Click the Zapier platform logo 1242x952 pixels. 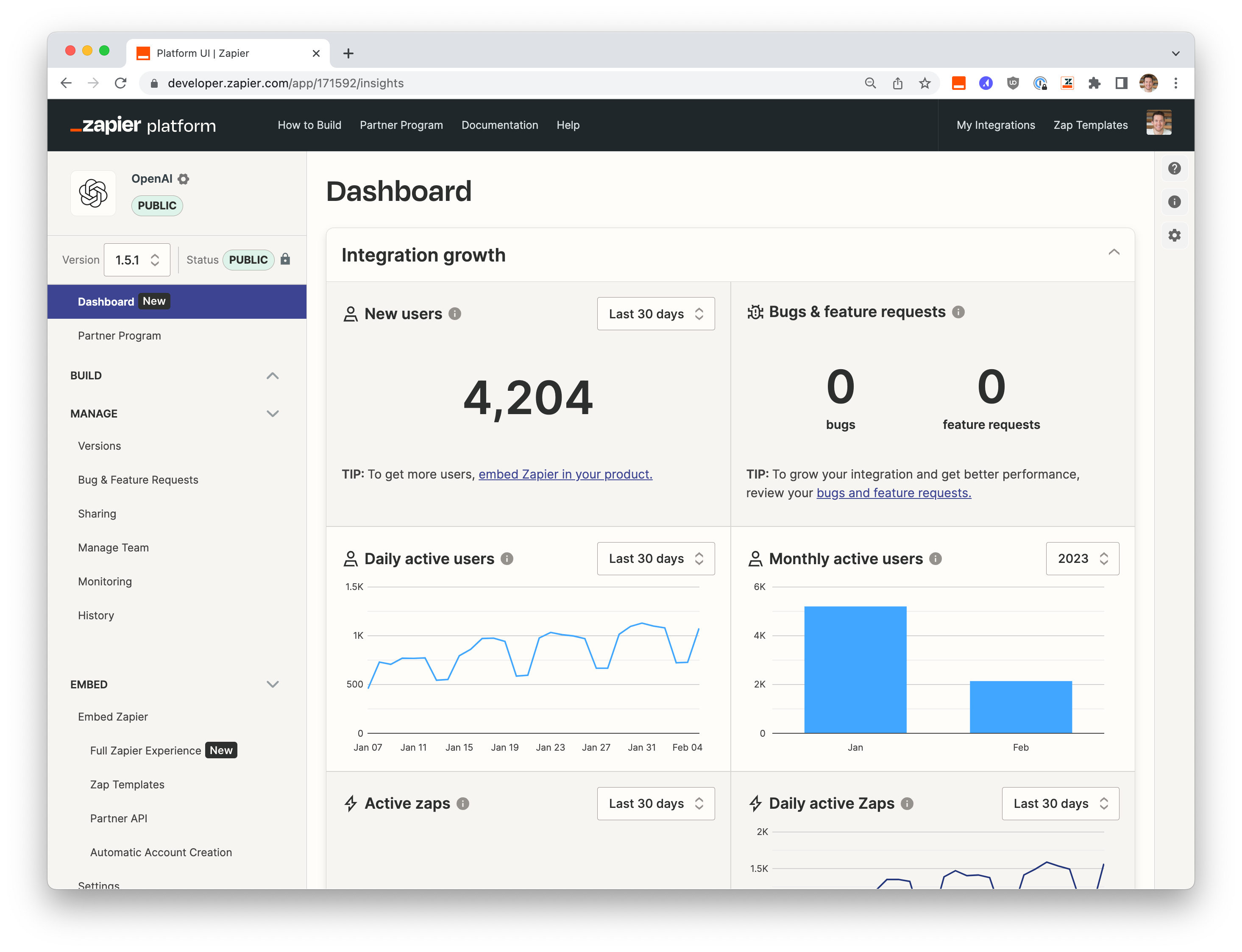click(x=143, y=125)
